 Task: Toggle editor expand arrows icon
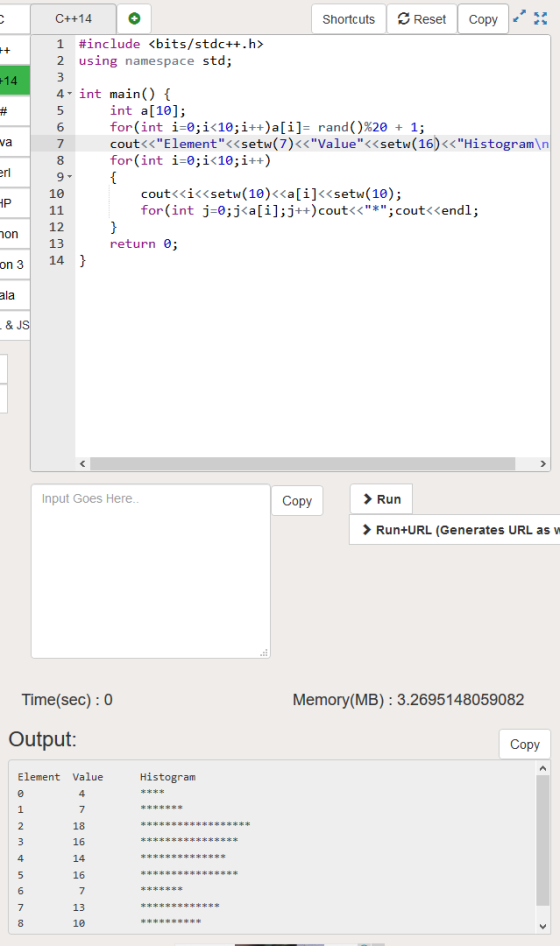point(519,17)
